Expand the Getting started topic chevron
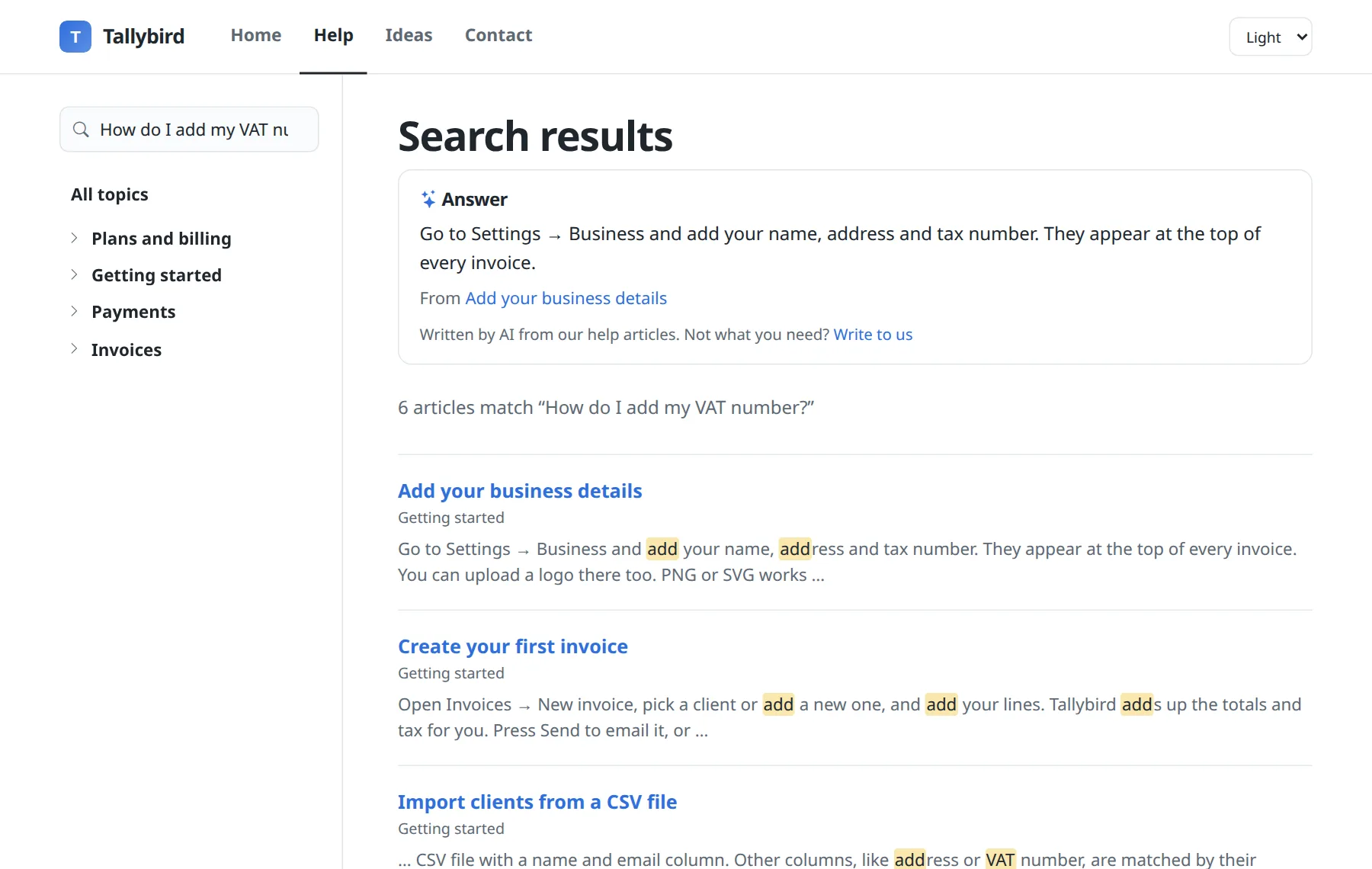1372x869 pixels. (74, 274)
